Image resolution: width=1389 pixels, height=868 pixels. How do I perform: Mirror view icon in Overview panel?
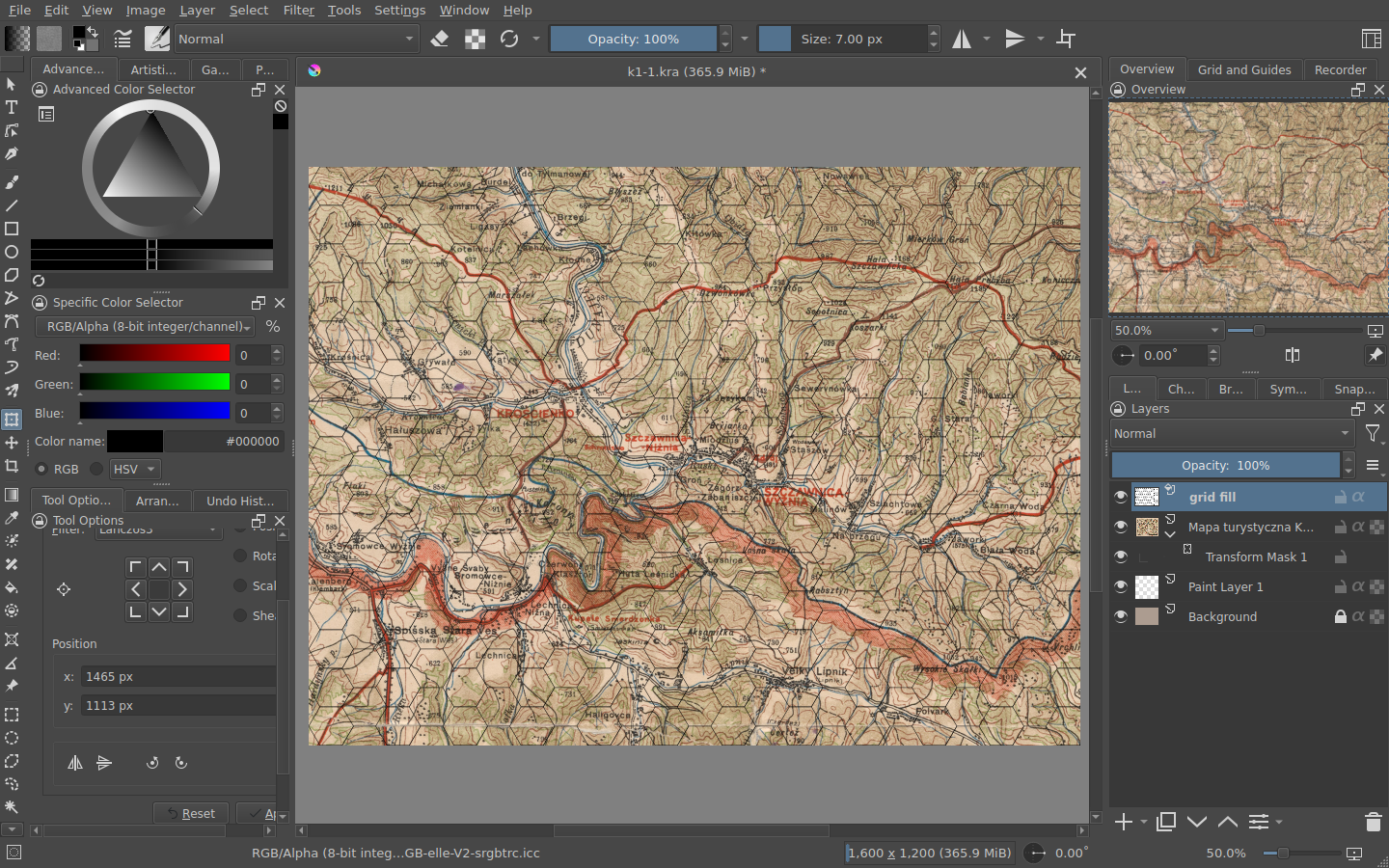1293,355
